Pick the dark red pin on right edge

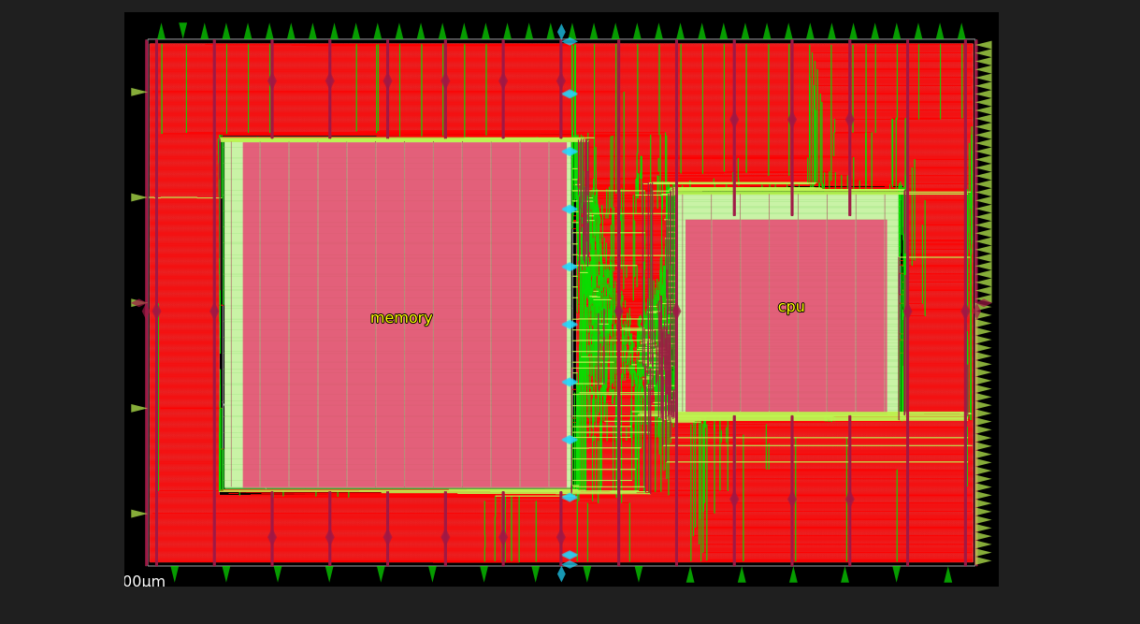[x=984, y=303]
